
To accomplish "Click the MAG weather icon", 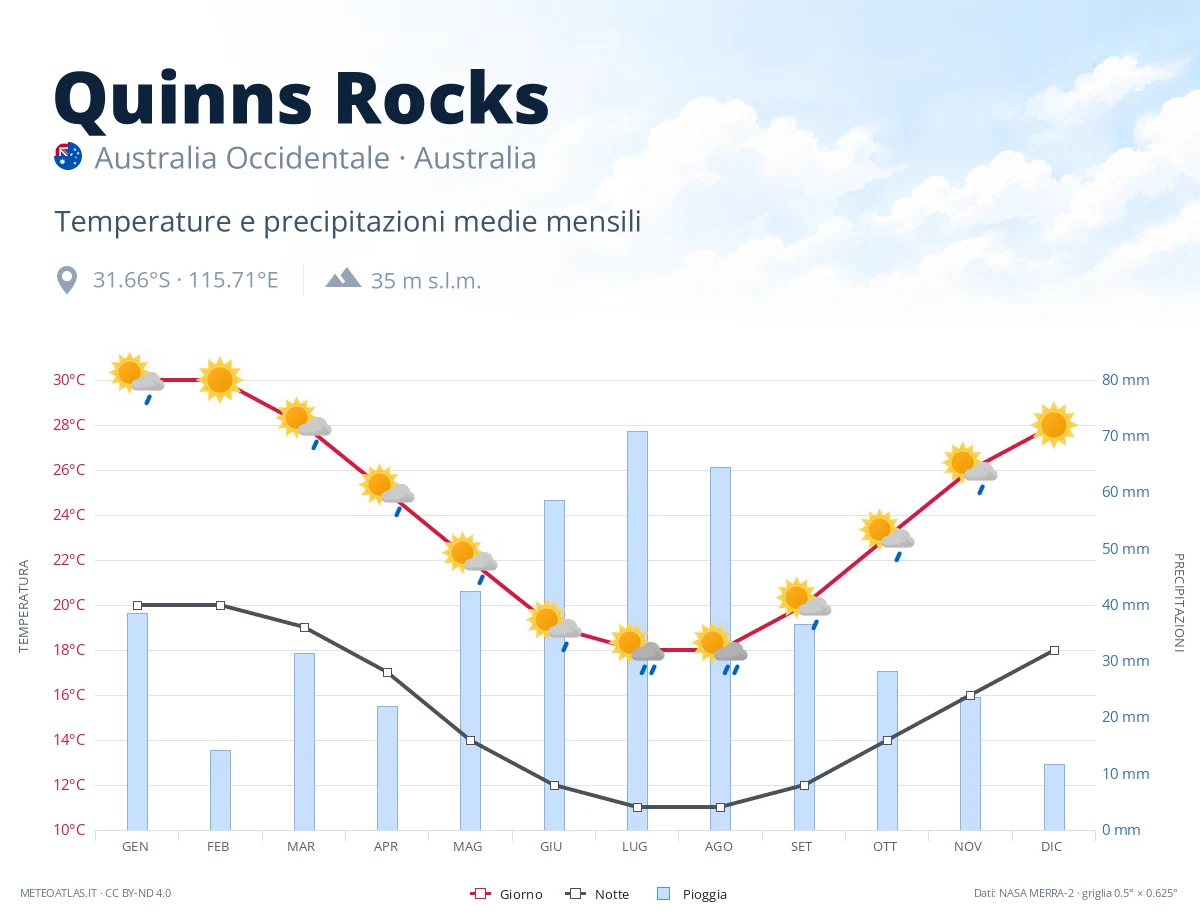I will (469, 558).
